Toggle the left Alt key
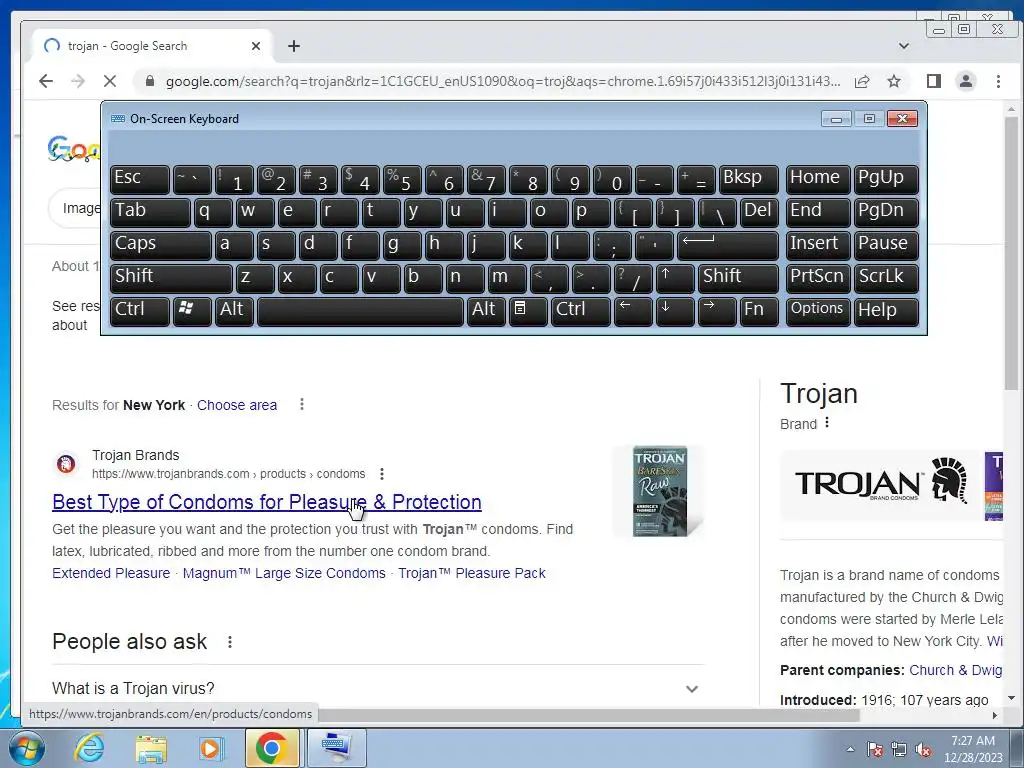The width and height of the screenshot is (1024, 768). coord(234,311)
